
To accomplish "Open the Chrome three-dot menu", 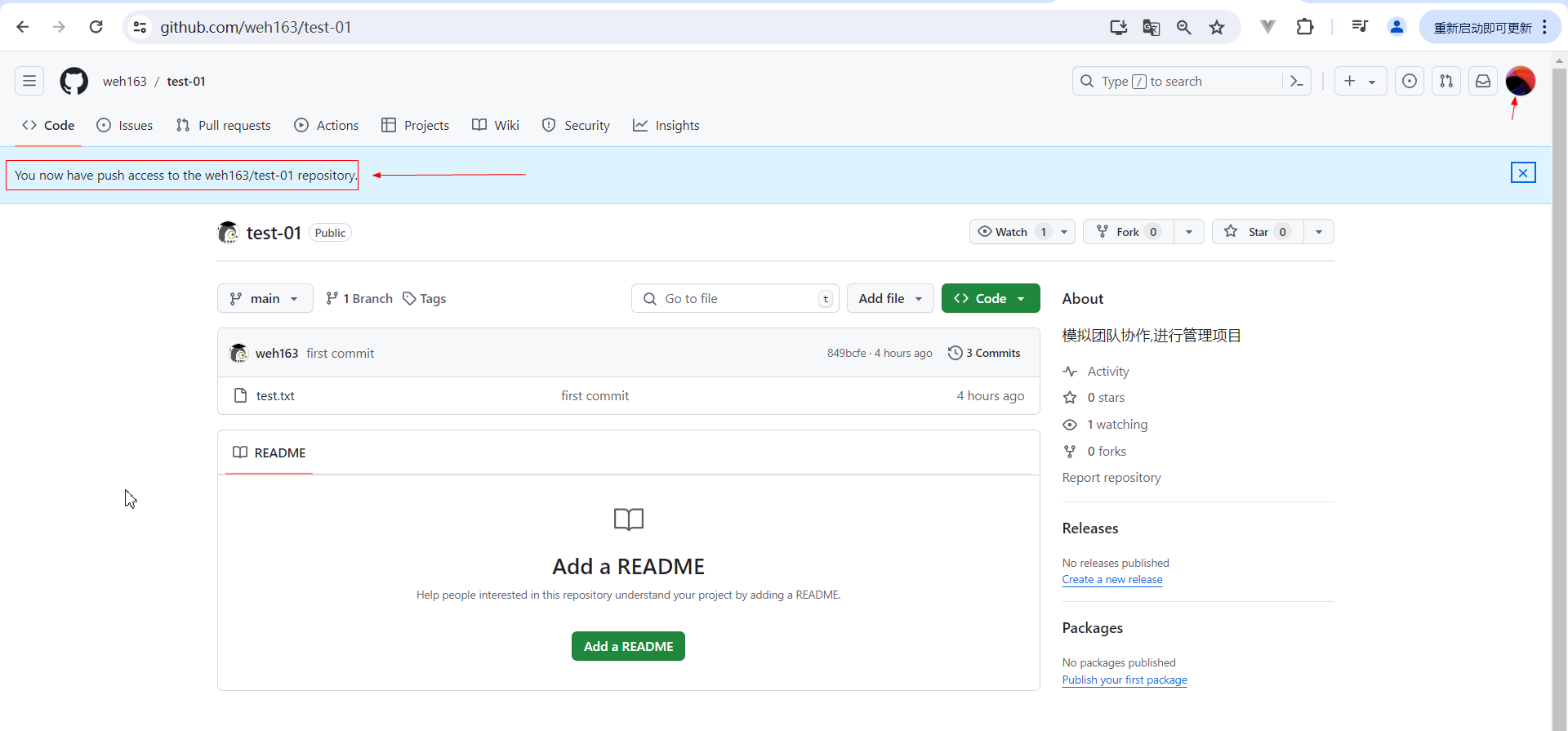I will click(x=1545, y=27).
